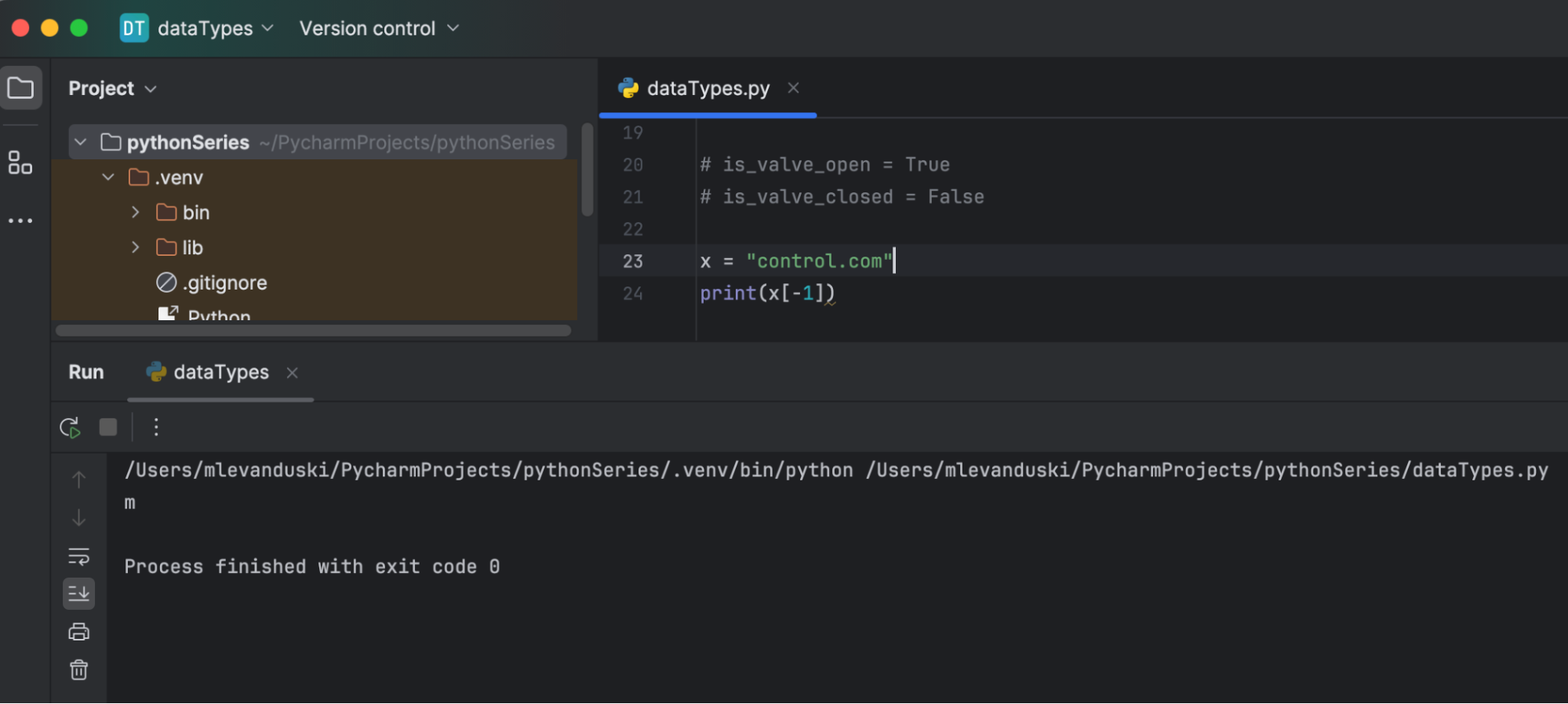This screenshot has width=1568, height=704.
Task: Click the dataTypes.py script path in console
Action: 1207,470
